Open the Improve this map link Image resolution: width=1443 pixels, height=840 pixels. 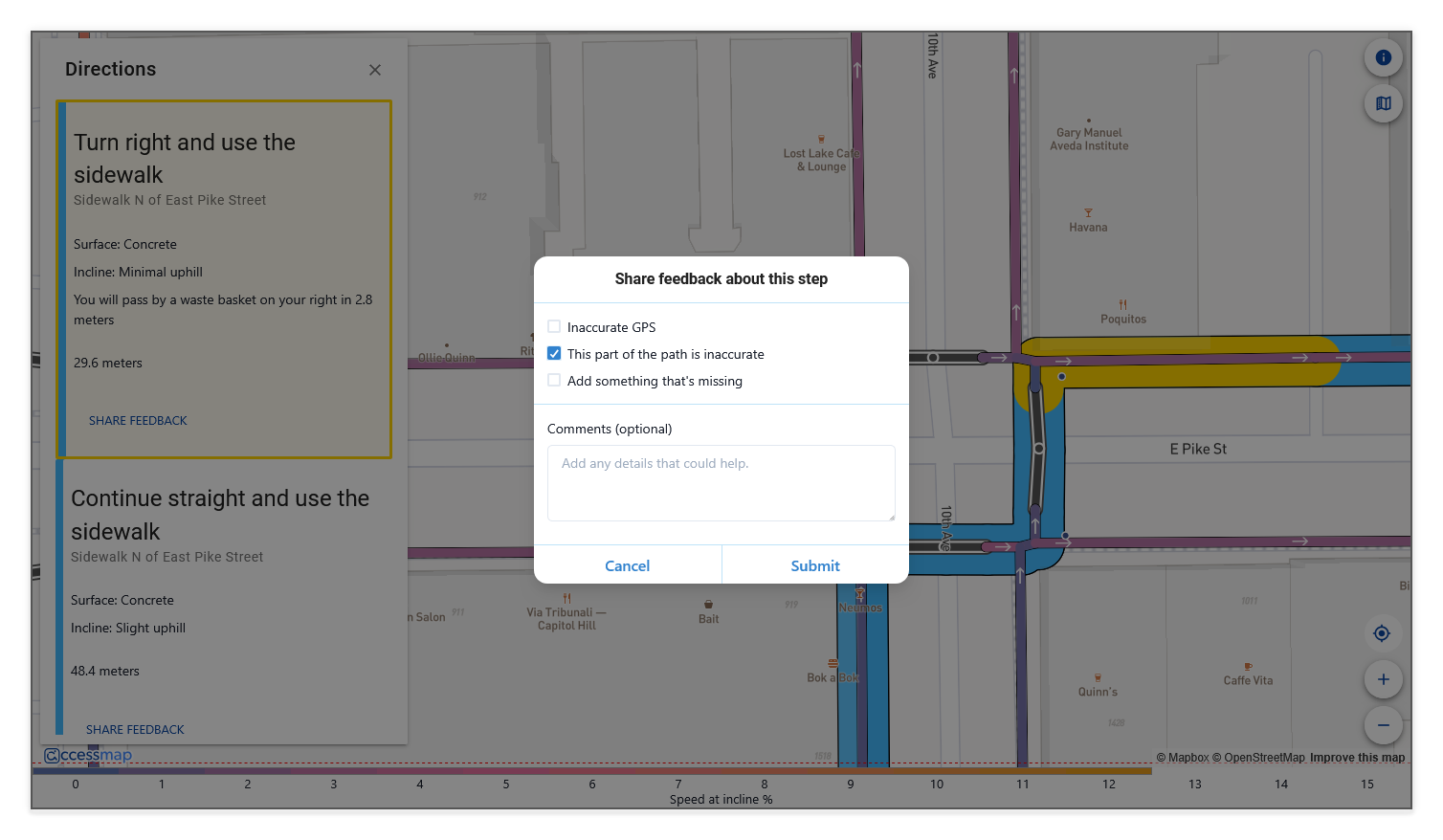tap(1357, 758)
